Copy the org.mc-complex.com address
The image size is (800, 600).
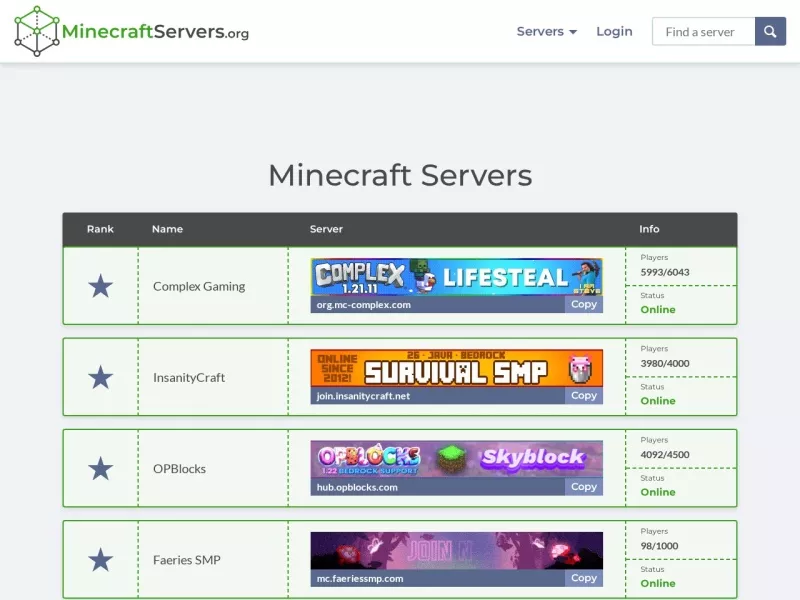pos(584,304)
